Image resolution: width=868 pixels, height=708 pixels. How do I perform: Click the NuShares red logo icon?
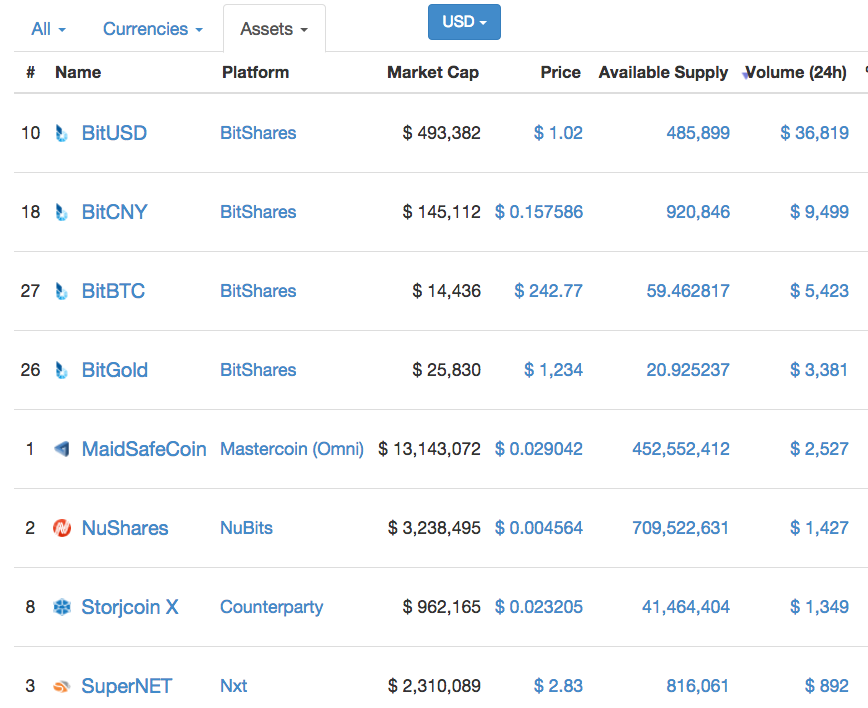61,528
